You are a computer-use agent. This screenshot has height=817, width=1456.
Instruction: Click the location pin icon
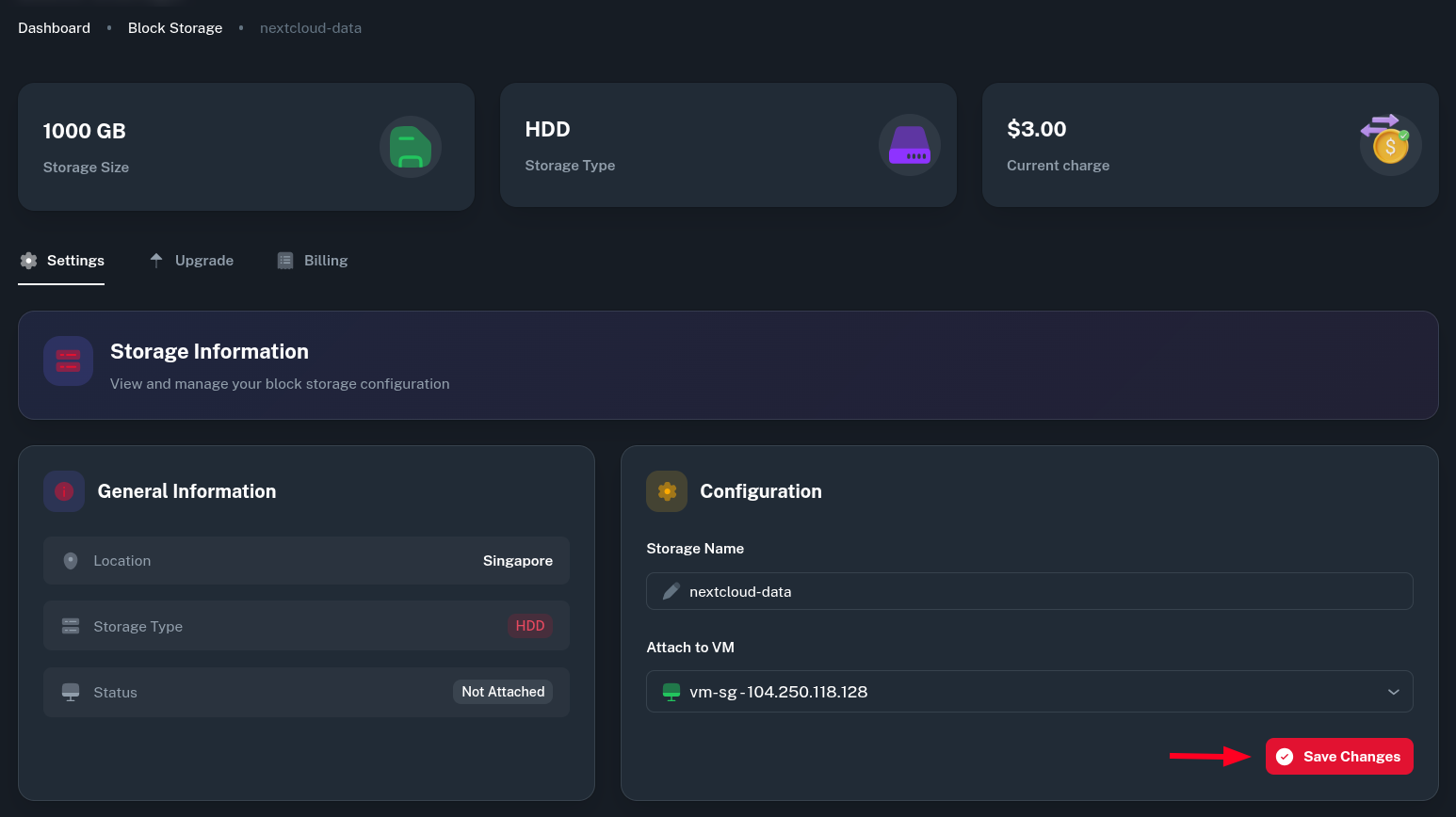tap(71, 561)
